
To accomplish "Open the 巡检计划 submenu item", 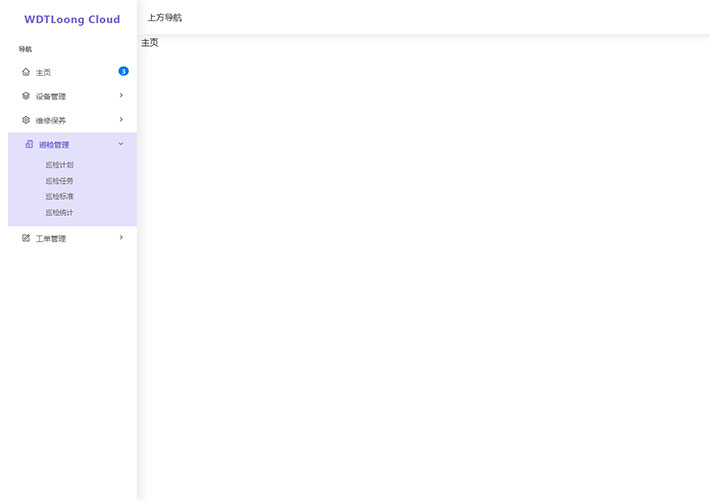I will pyautogui.click(x=59, y=165).
